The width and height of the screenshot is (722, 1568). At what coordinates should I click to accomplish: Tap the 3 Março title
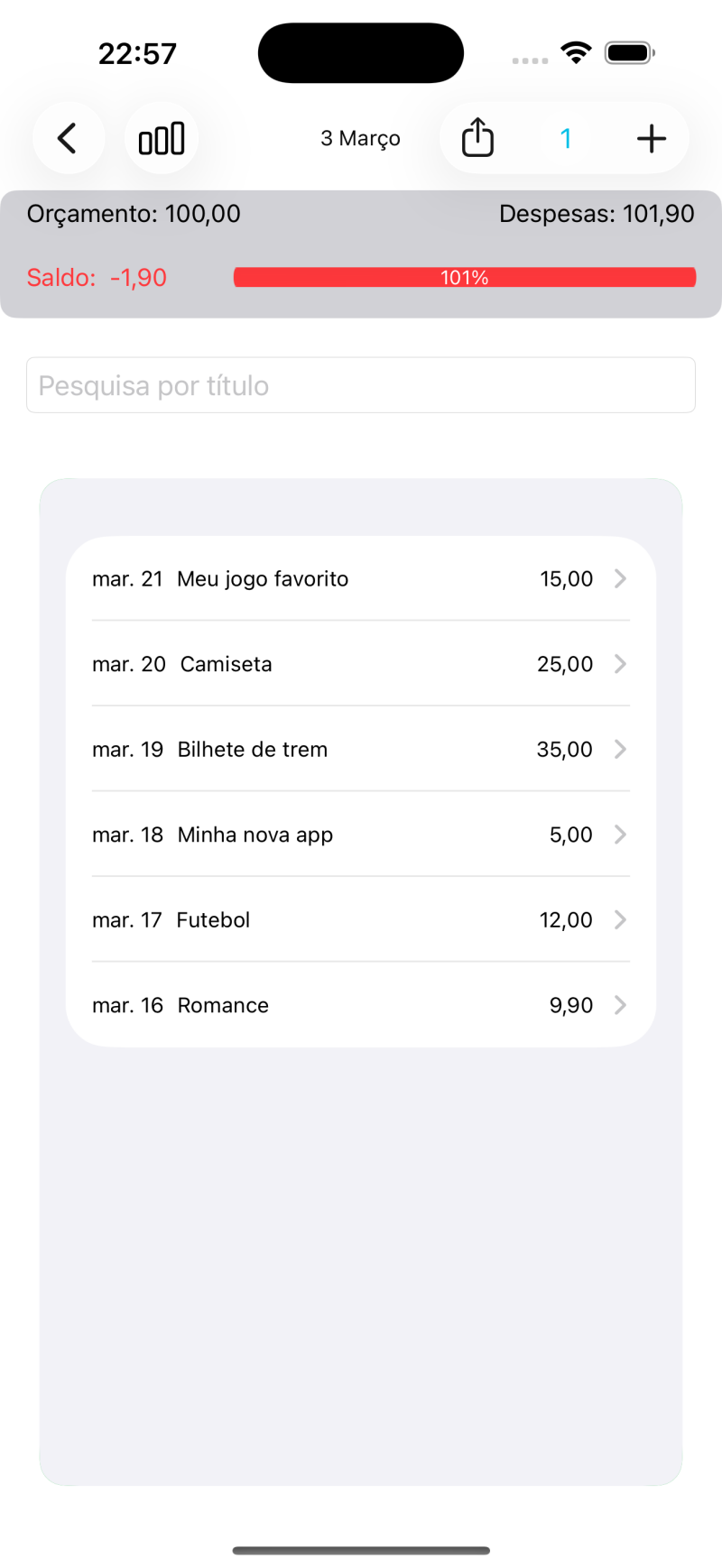coord(360,139)
